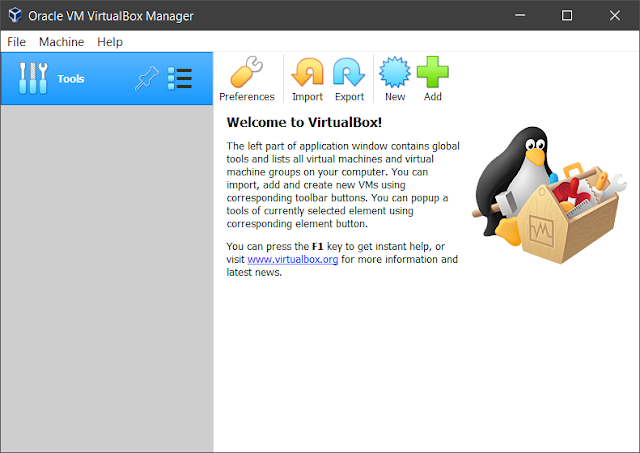Open the Tools list menu icon
The width and height of the screenshot is (640, 453).
click(x=180, y=78)
